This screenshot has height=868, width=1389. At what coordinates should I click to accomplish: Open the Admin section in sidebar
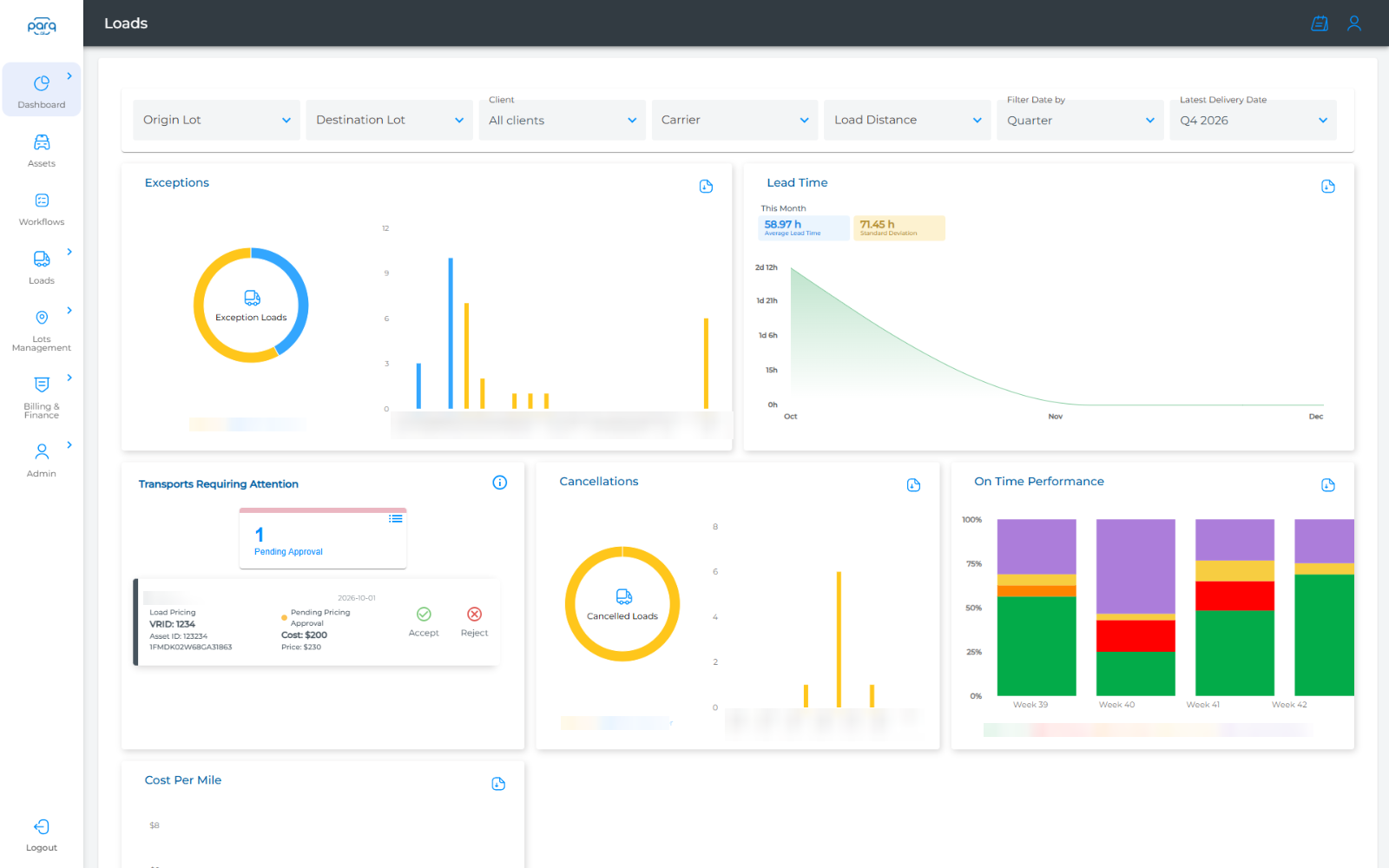(42, 460)
